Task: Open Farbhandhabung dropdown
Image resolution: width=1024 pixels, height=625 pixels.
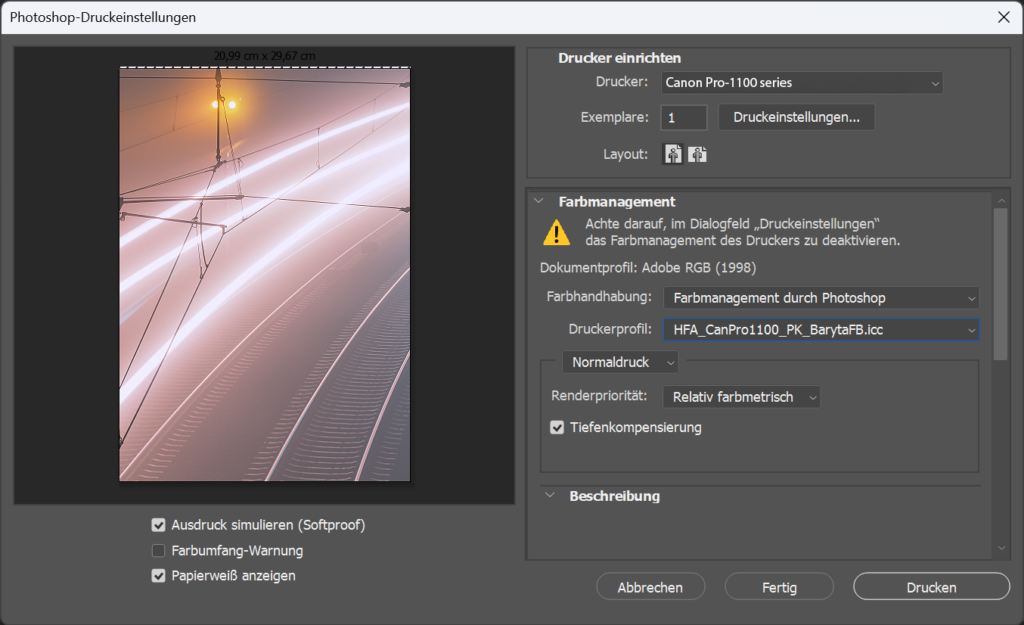Action: tap(820, 298)
